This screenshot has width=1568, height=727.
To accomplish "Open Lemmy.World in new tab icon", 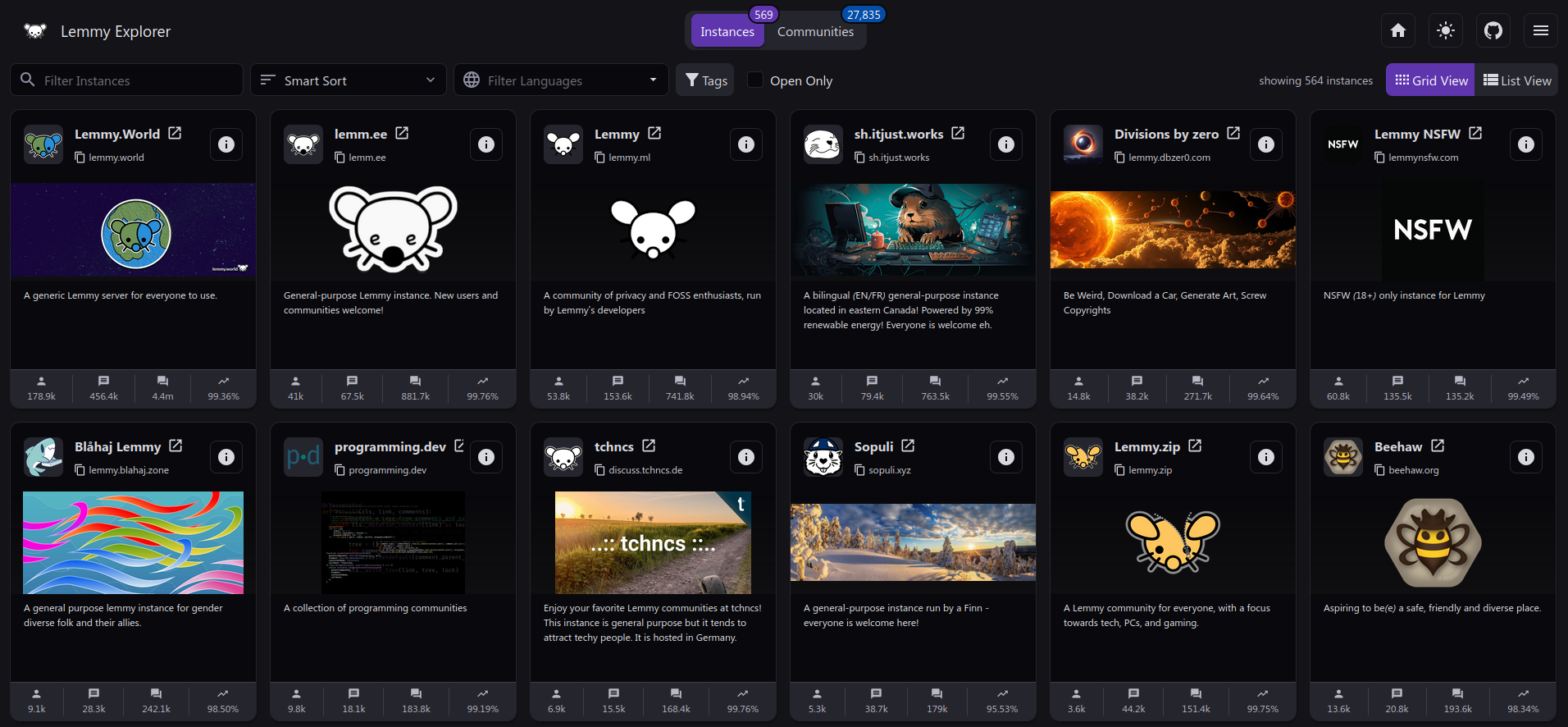I will [175, 133].
